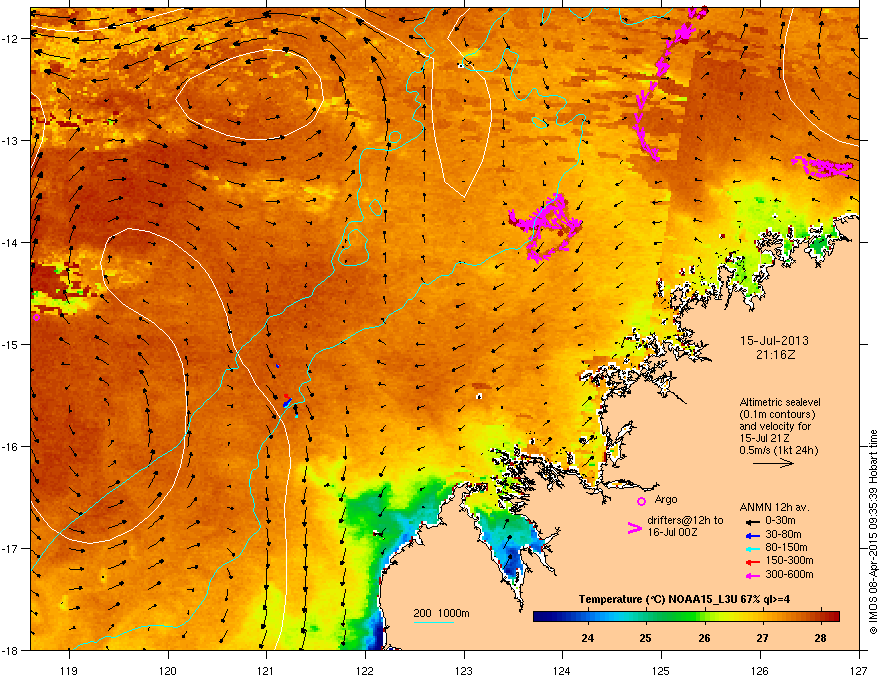Click the longitude axis label '126'
Screen dimensions: 880x680
[x=760, y=671]
